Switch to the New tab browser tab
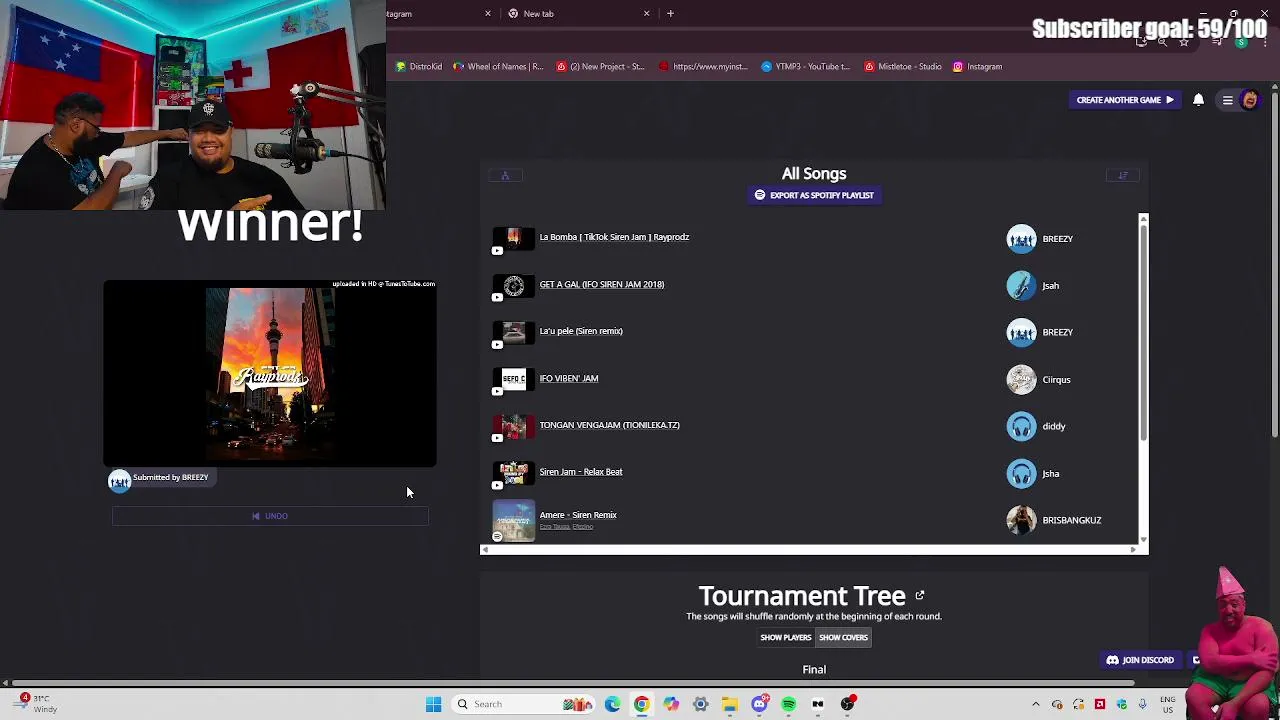The height and width of the screenshot is (720, 1280). [x=580, y=14]
